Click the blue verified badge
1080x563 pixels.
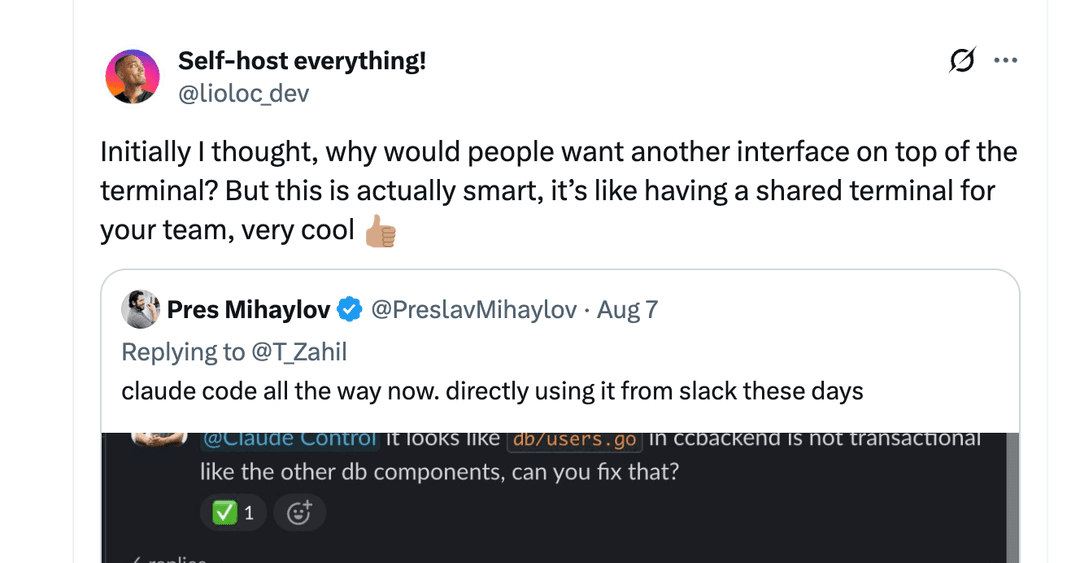pyautogui.click(x=349, y=310)
